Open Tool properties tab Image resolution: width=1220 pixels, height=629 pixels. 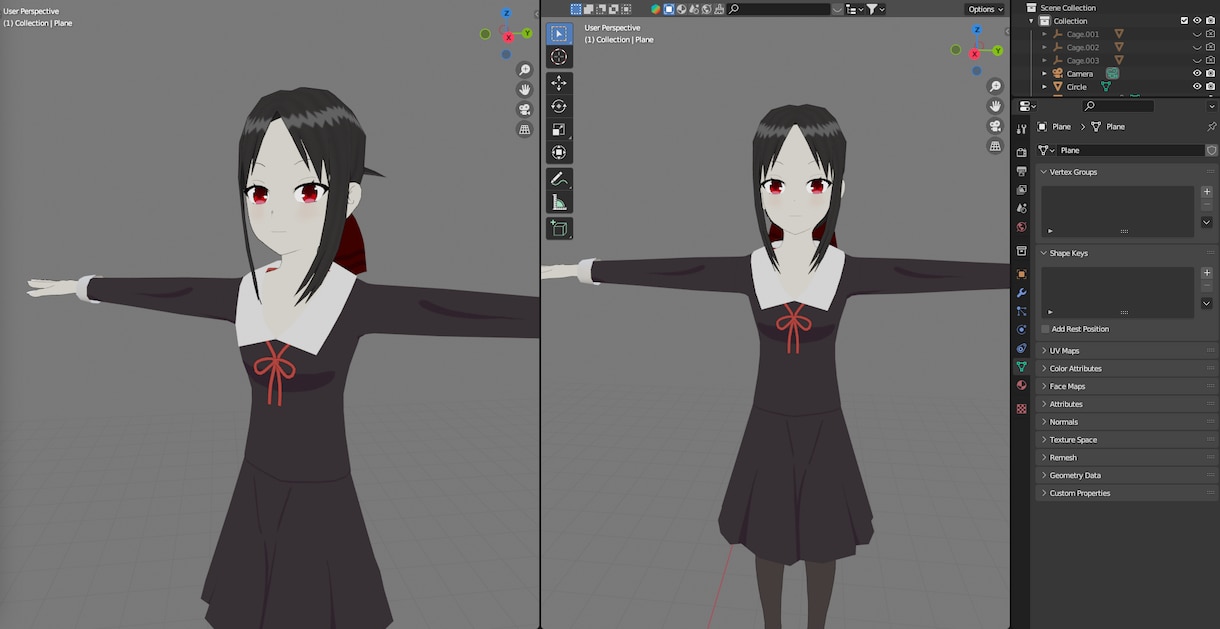pos(1021,129)
